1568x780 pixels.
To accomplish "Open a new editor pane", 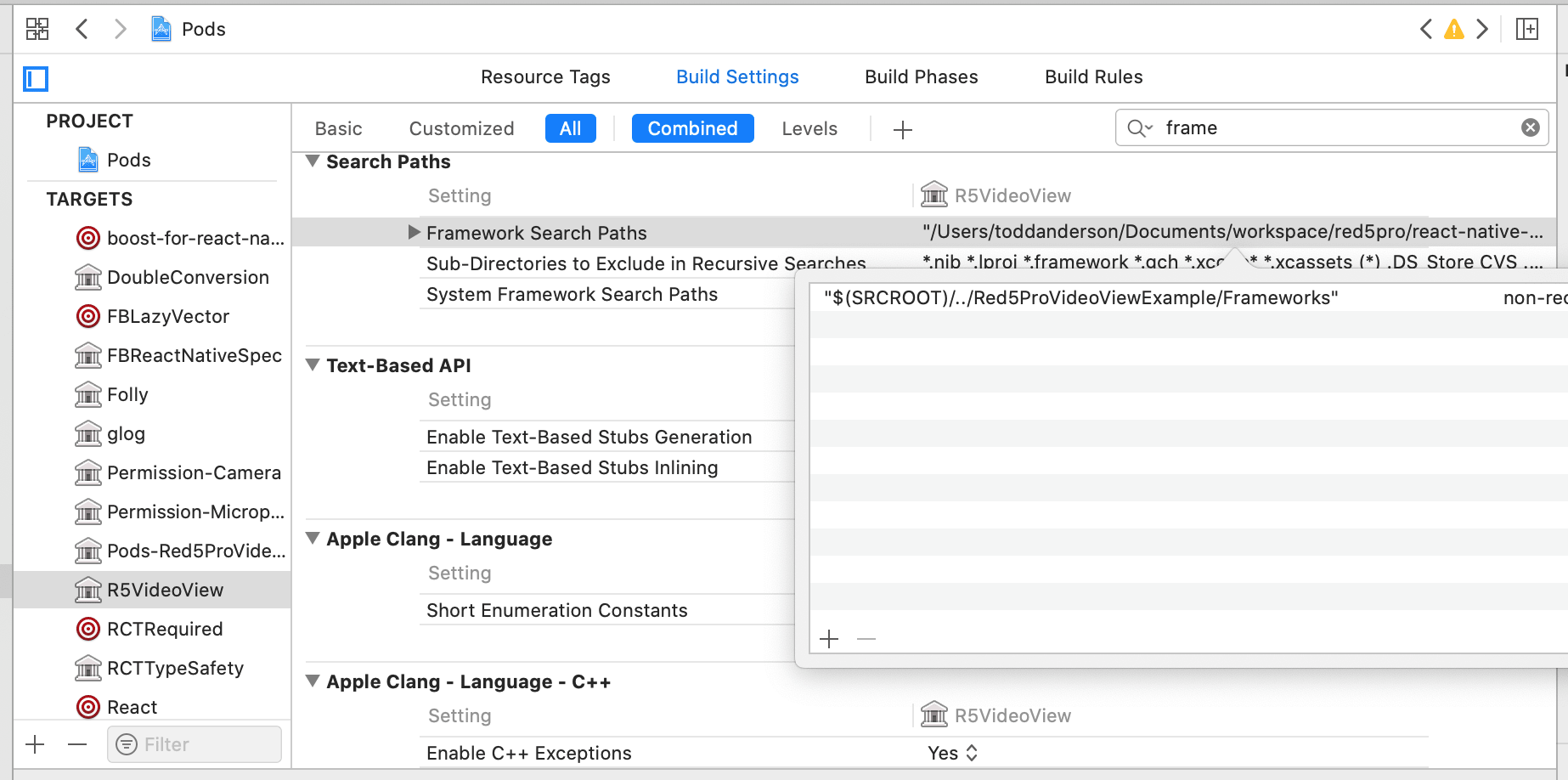I will tap(1527, 28).
